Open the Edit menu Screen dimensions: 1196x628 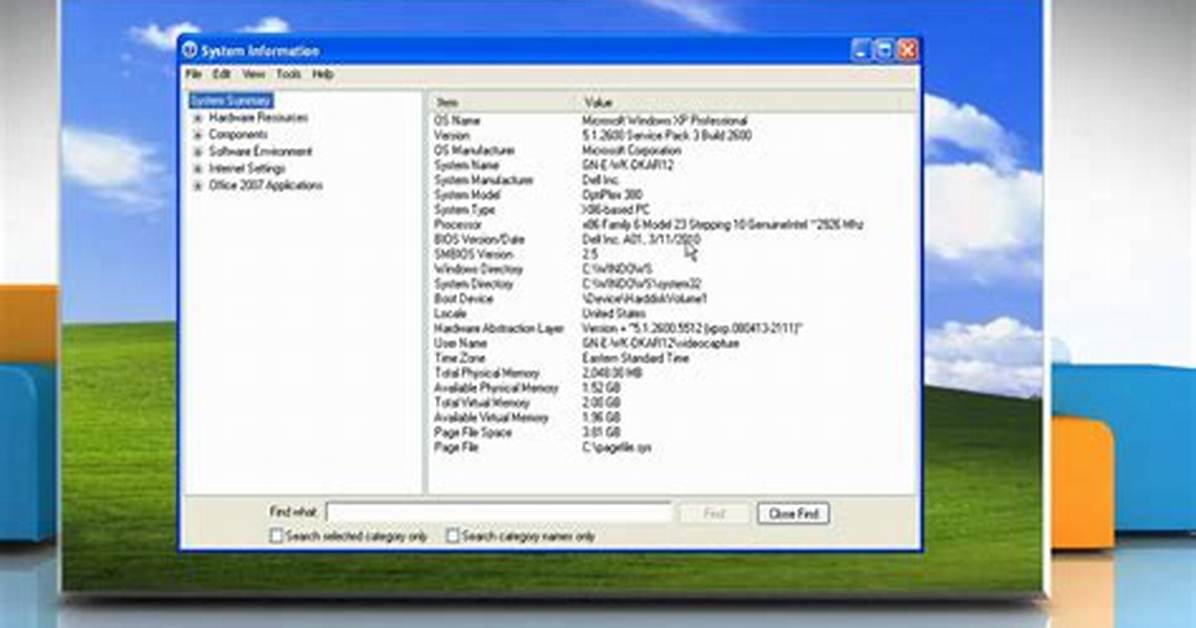click(221, 74)
